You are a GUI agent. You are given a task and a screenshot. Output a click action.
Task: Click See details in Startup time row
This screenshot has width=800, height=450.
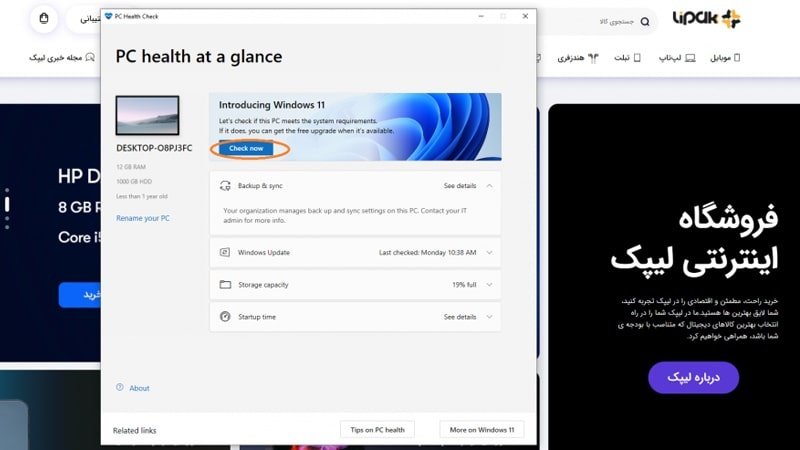(460, 317)
